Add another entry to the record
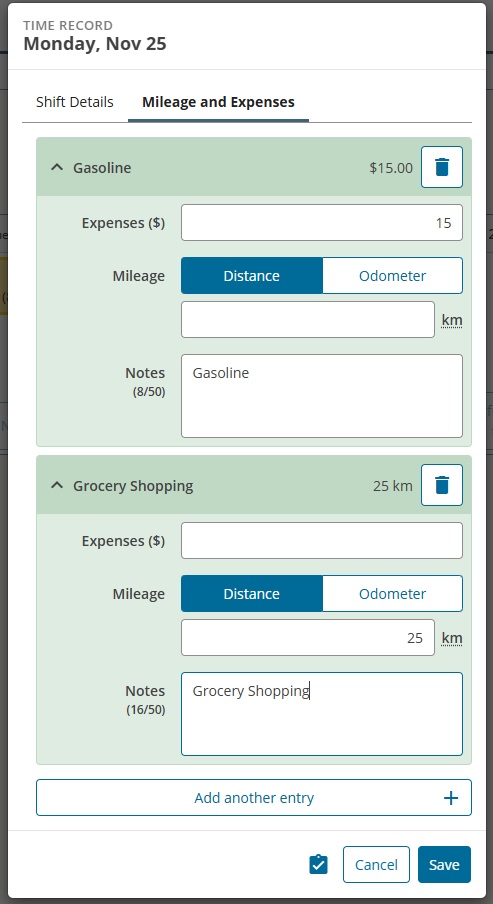 (x=254, y=798)
